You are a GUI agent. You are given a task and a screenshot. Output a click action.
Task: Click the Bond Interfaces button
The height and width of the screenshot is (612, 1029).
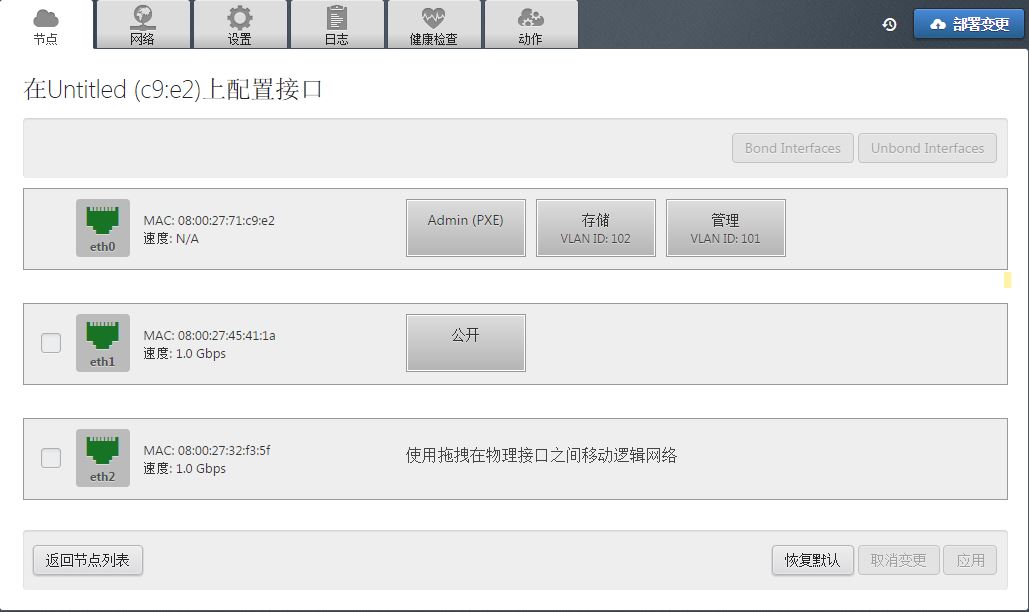click(x=792, y=147)
